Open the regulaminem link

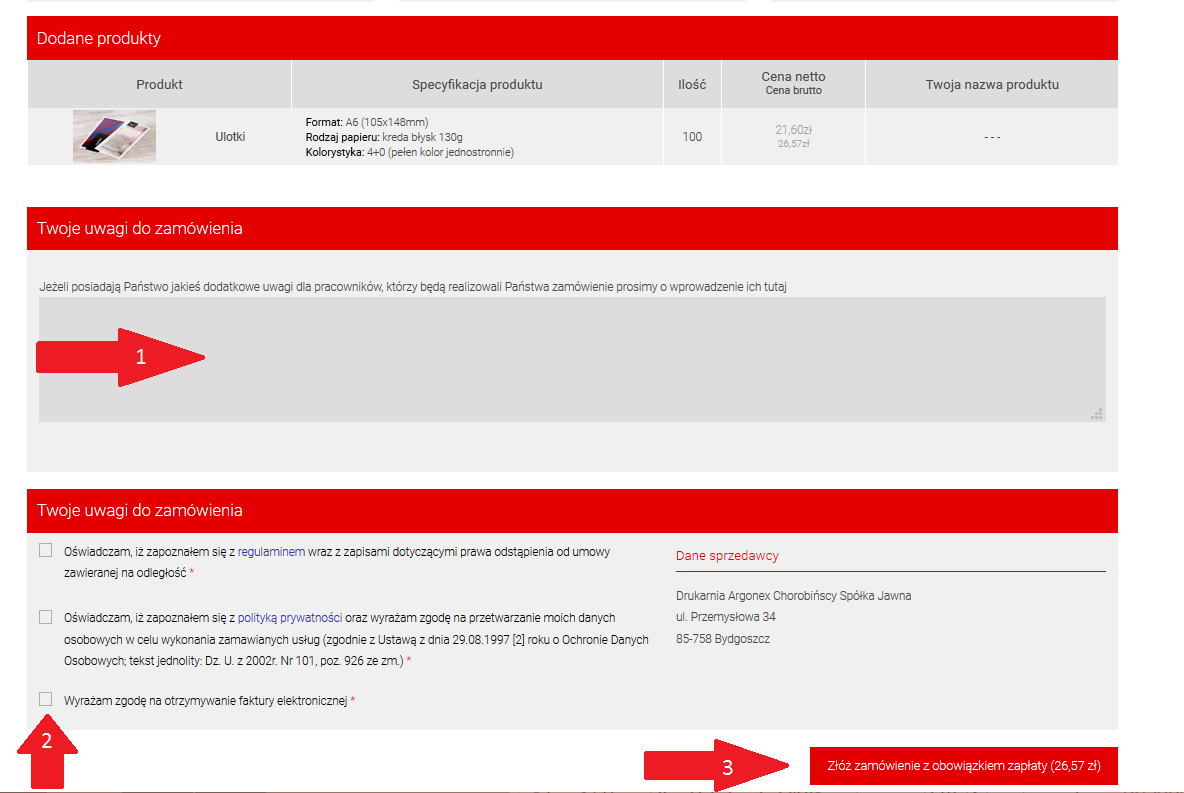(271, 552)
